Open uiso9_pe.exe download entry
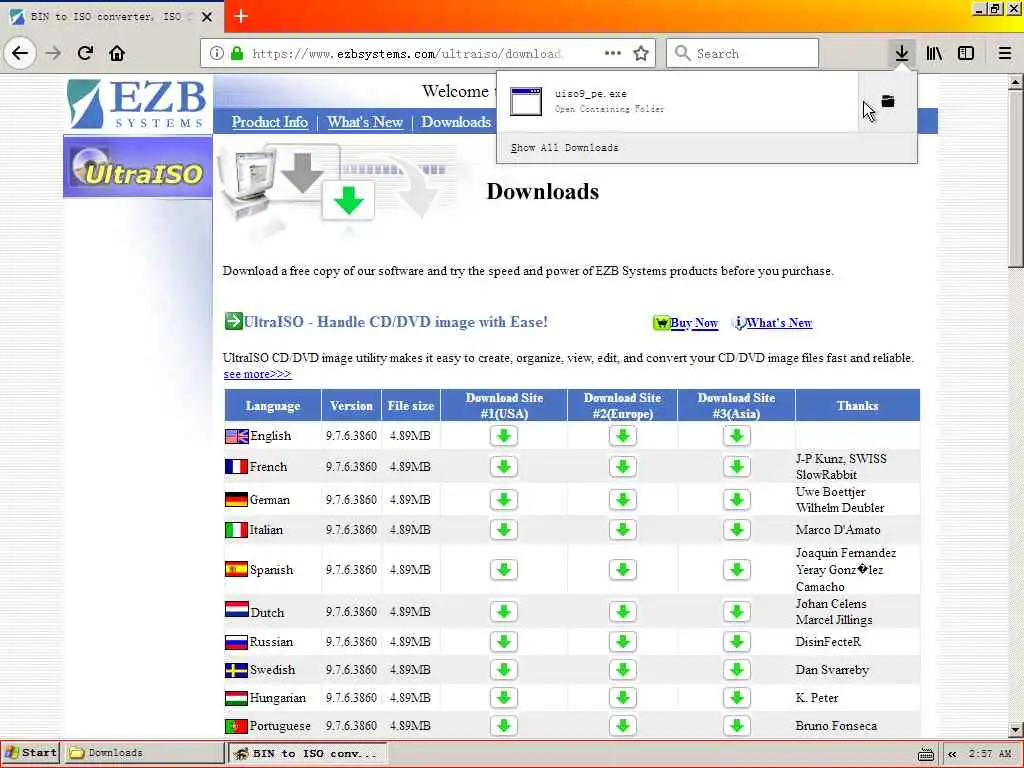Image resolution: width=1024 pixels, height=768 pixels. [677, 101]
